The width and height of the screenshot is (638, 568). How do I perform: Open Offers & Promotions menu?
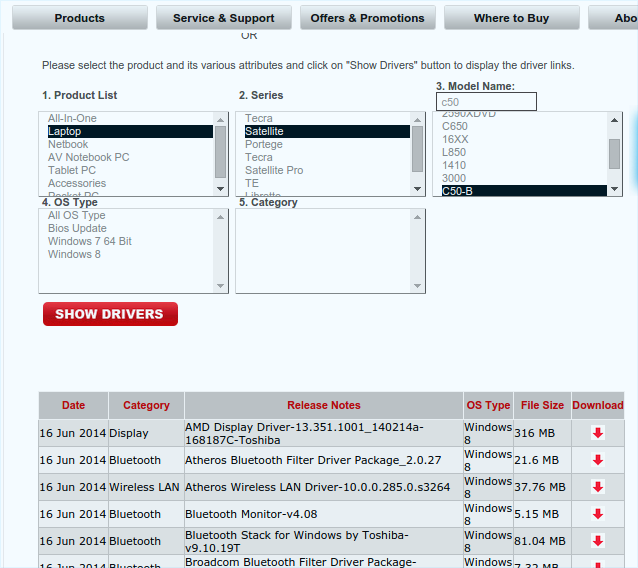point(368,18)
